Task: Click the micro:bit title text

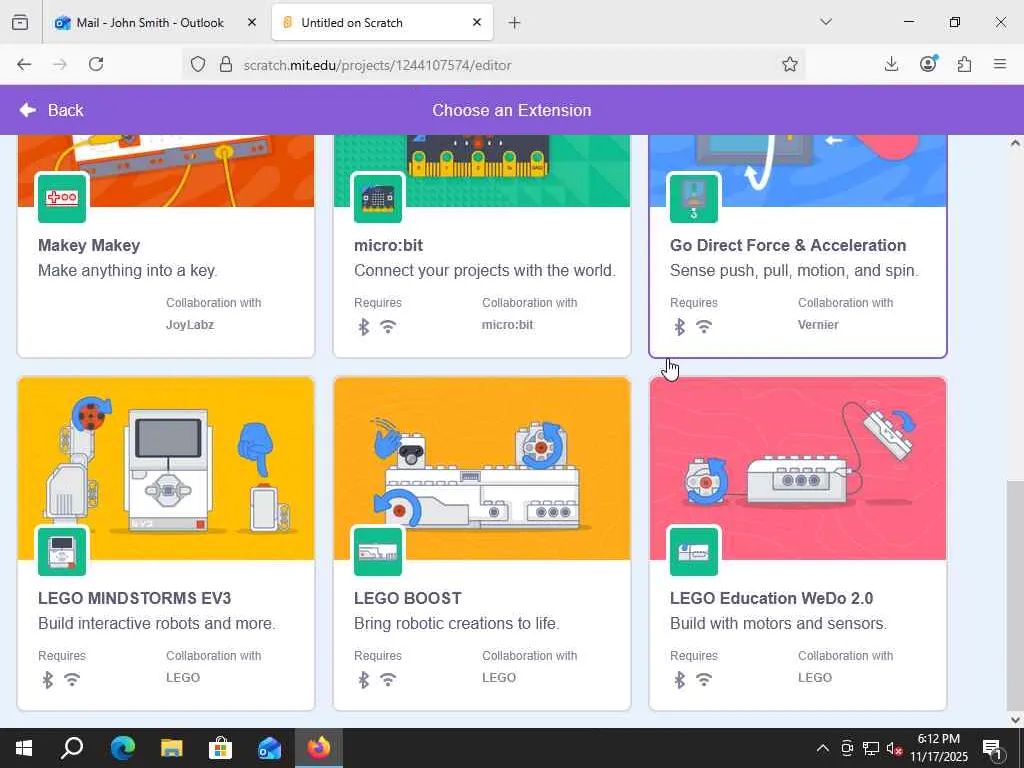Action: click(x=389, y=245)
